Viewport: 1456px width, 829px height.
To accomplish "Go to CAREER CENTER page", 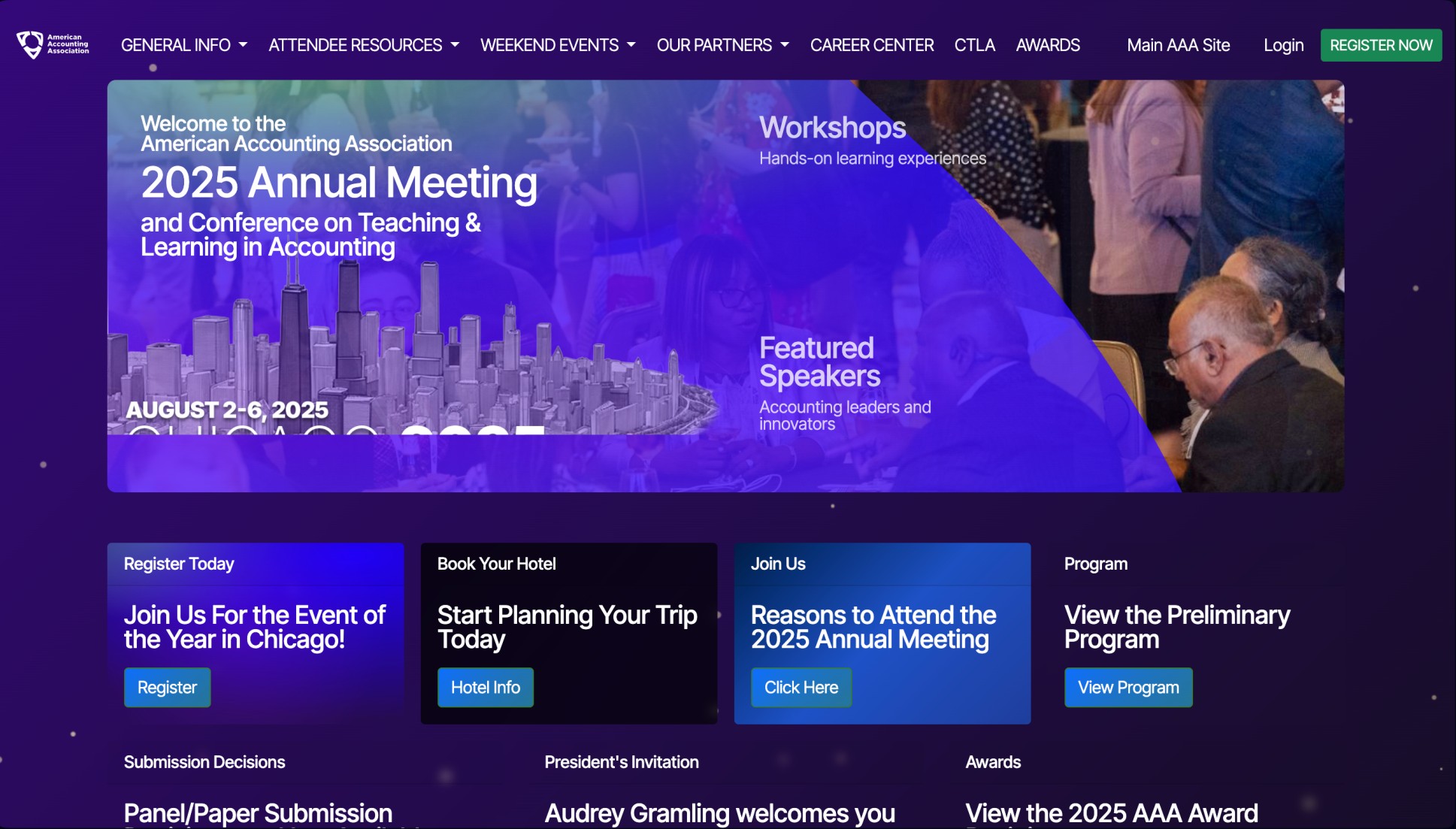I will pyautogui.click(x=872, y=45).
